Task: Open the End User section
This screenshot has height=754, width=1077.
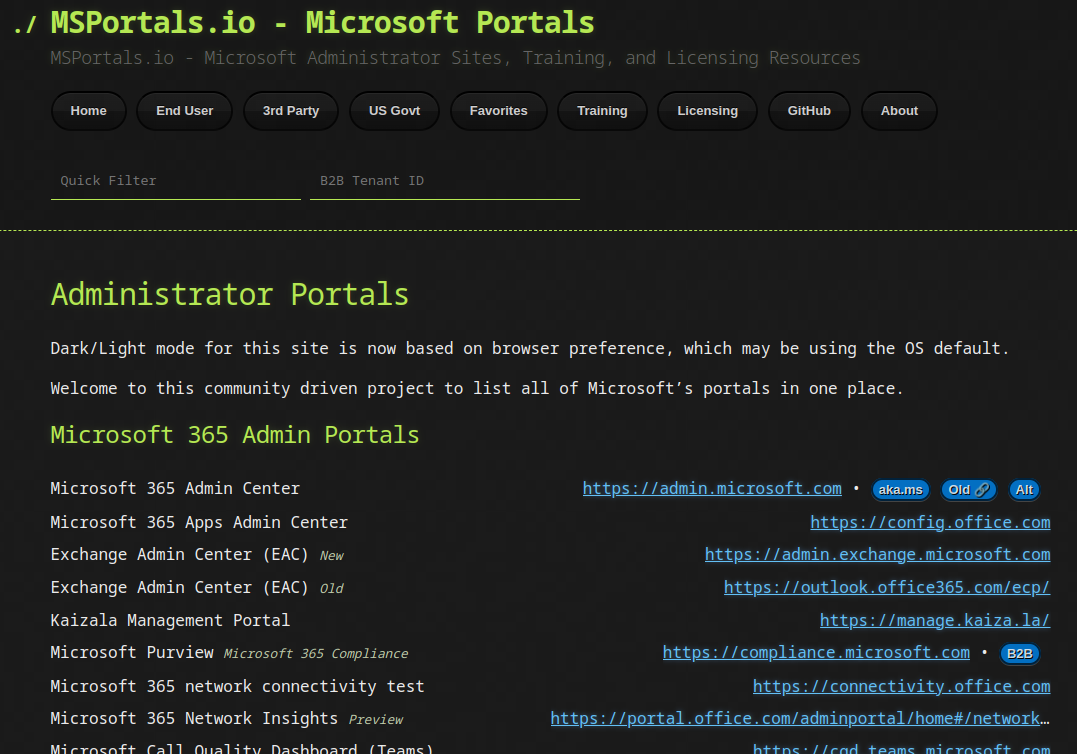Action: pos(184,111)
